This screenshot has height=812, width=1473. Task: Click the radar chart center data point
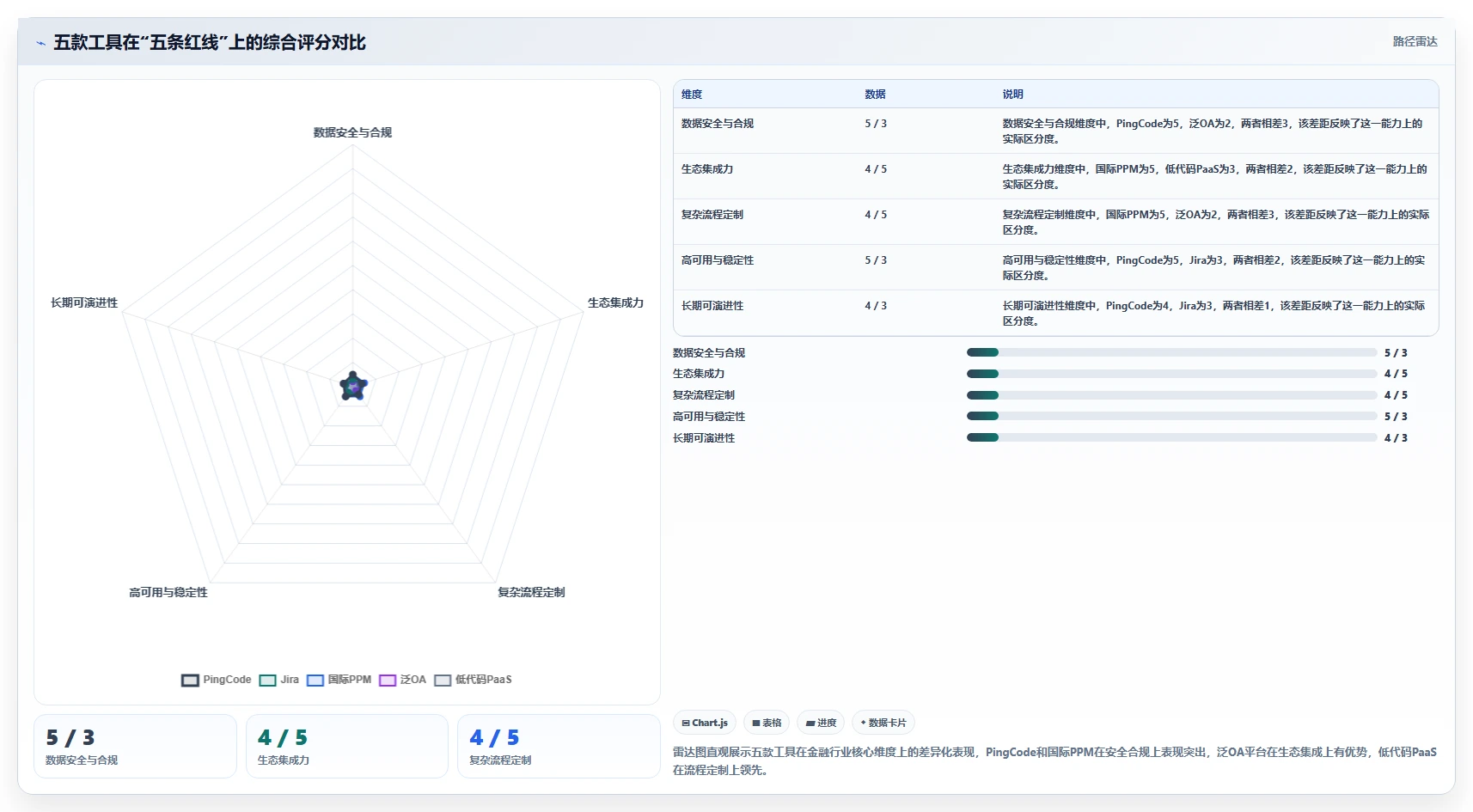point(353,388)
